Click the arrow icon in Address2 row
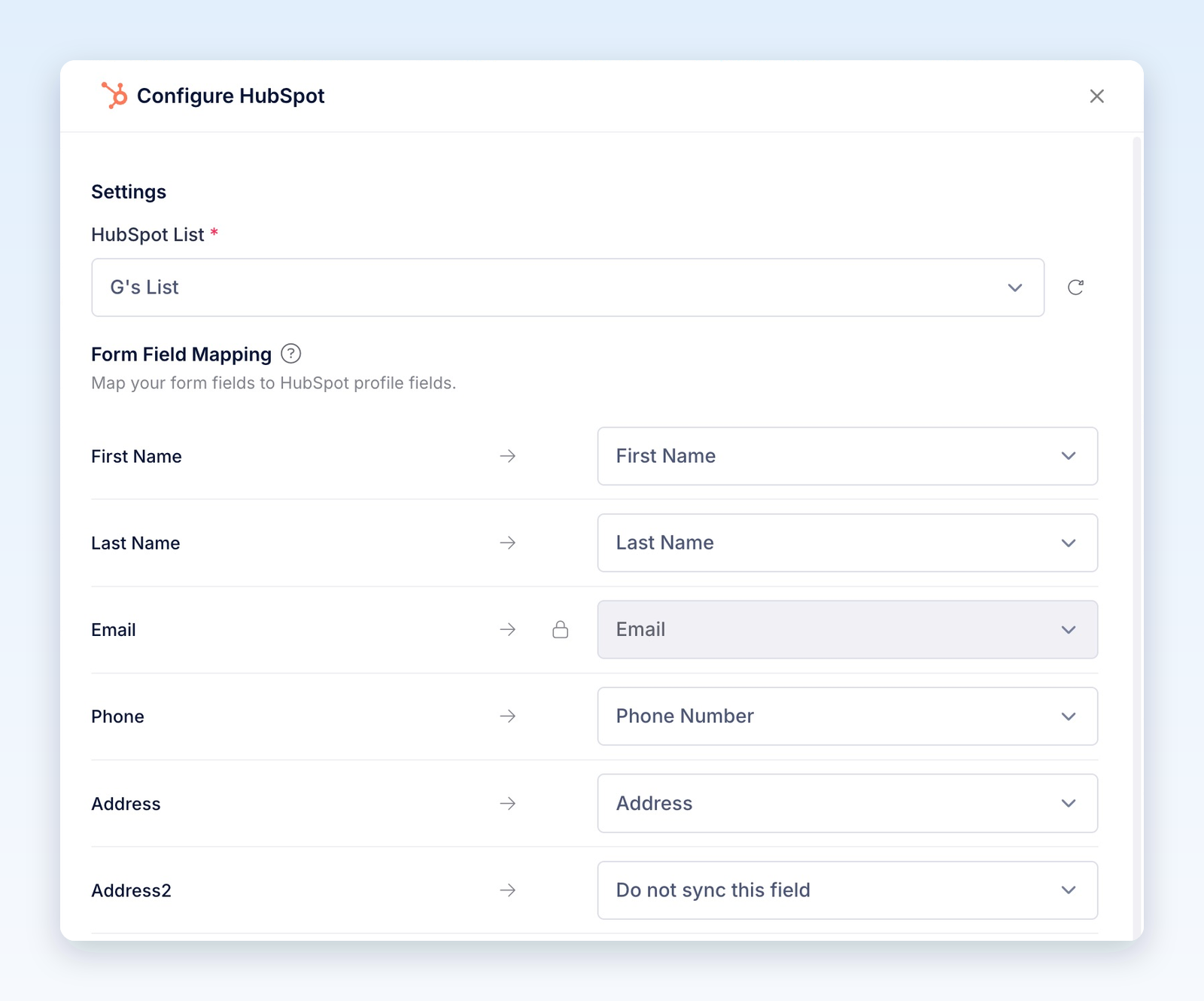 508,890
